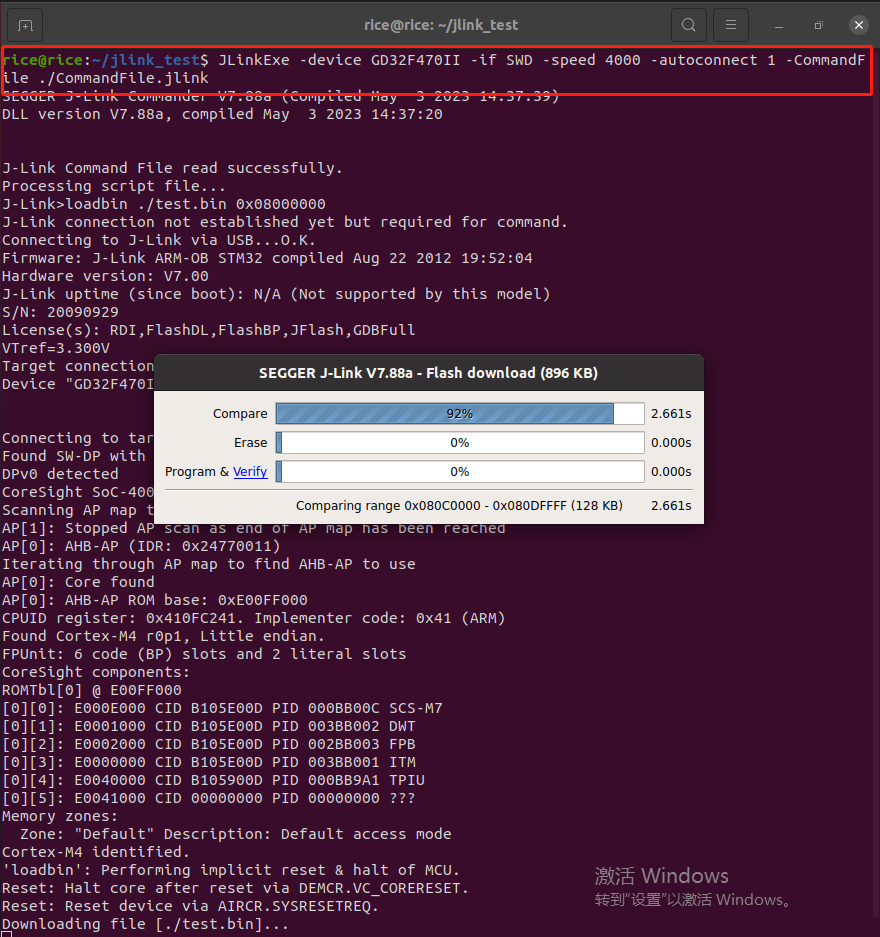Screen dimensions: 880x937
Task: Click the flash download dialog title bar
Action: (x=428, y=373)
